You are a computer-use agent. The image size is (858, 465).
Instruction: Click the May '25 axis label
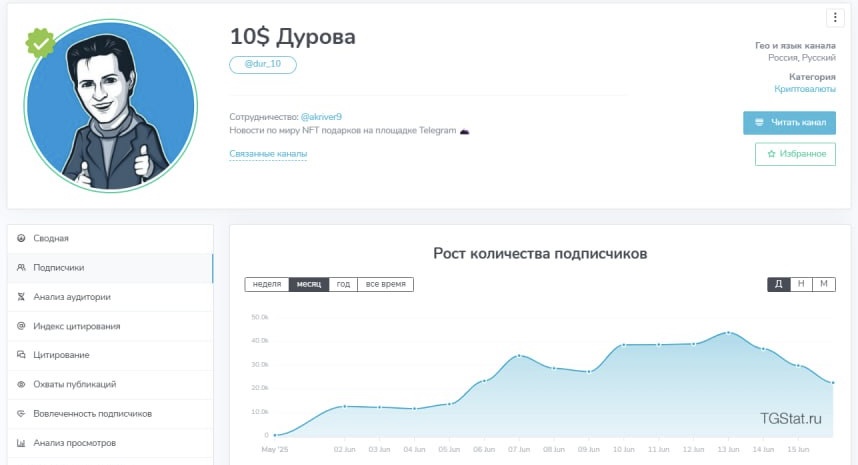point(275,450)
